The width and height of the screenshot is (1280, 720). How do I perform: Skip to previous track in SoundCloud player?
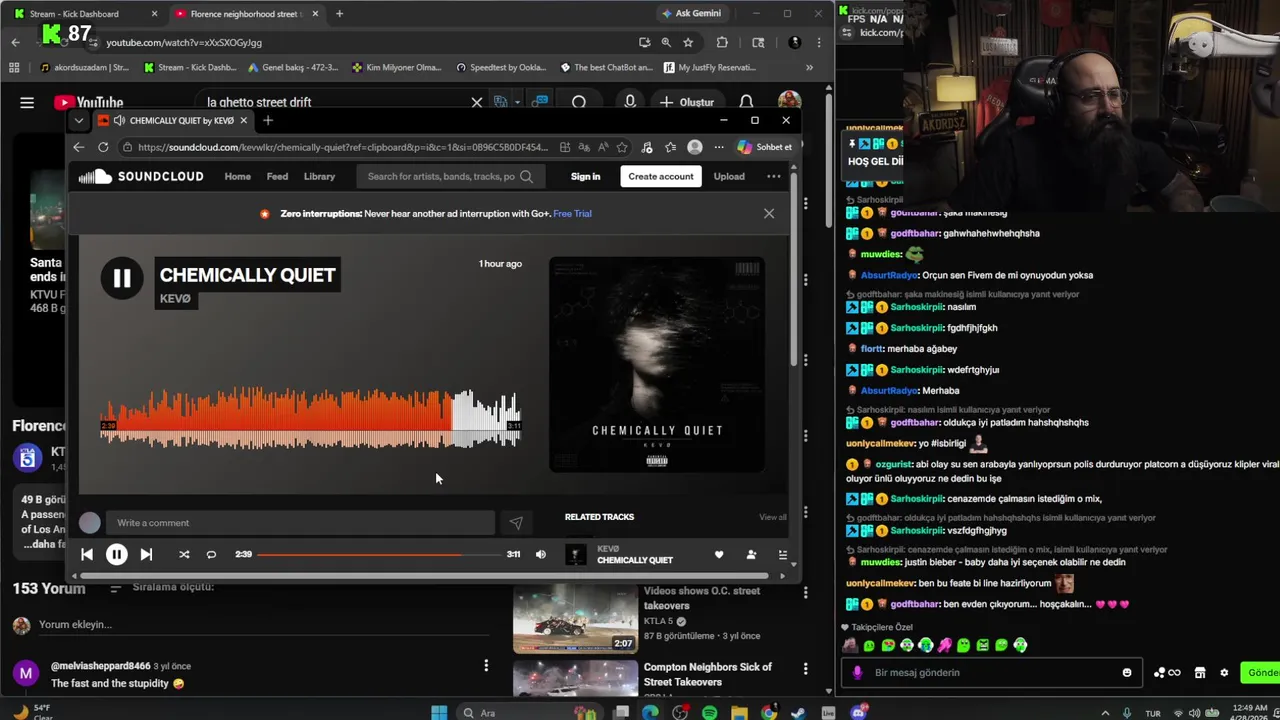[87, 554]
